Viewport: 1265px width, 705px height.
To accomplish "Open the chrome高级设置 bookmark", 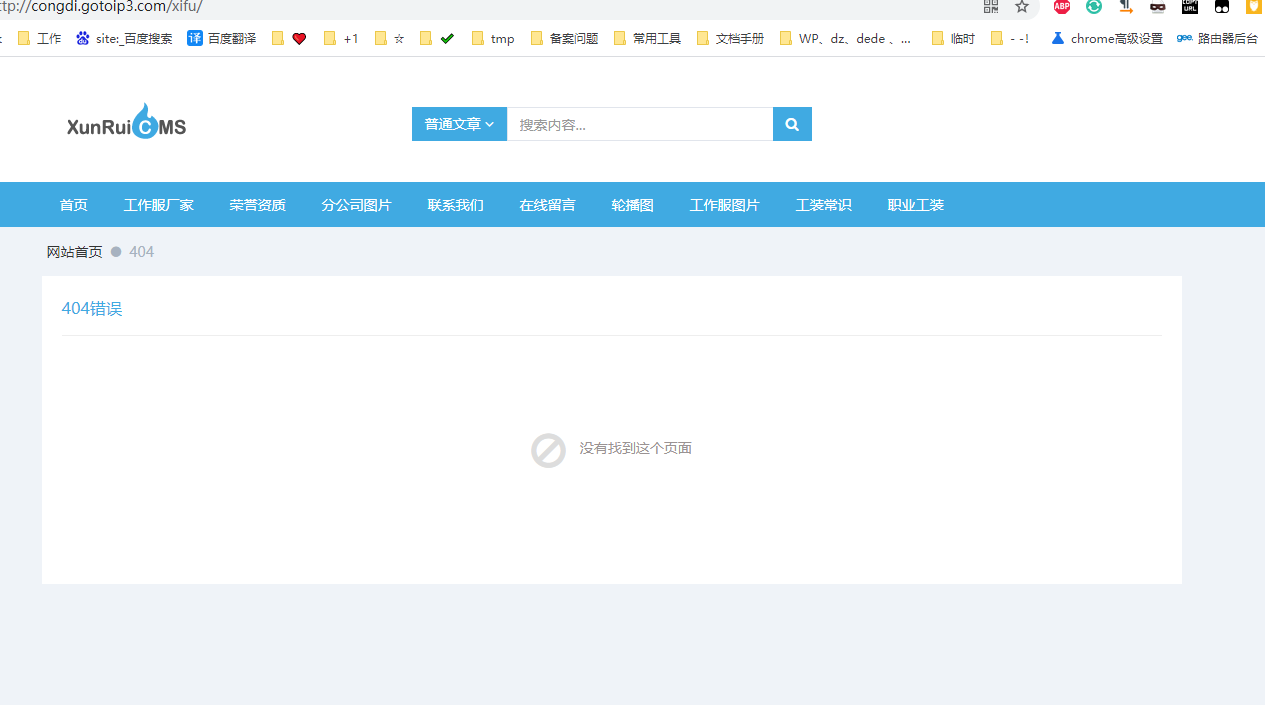I will point(1106,39).
